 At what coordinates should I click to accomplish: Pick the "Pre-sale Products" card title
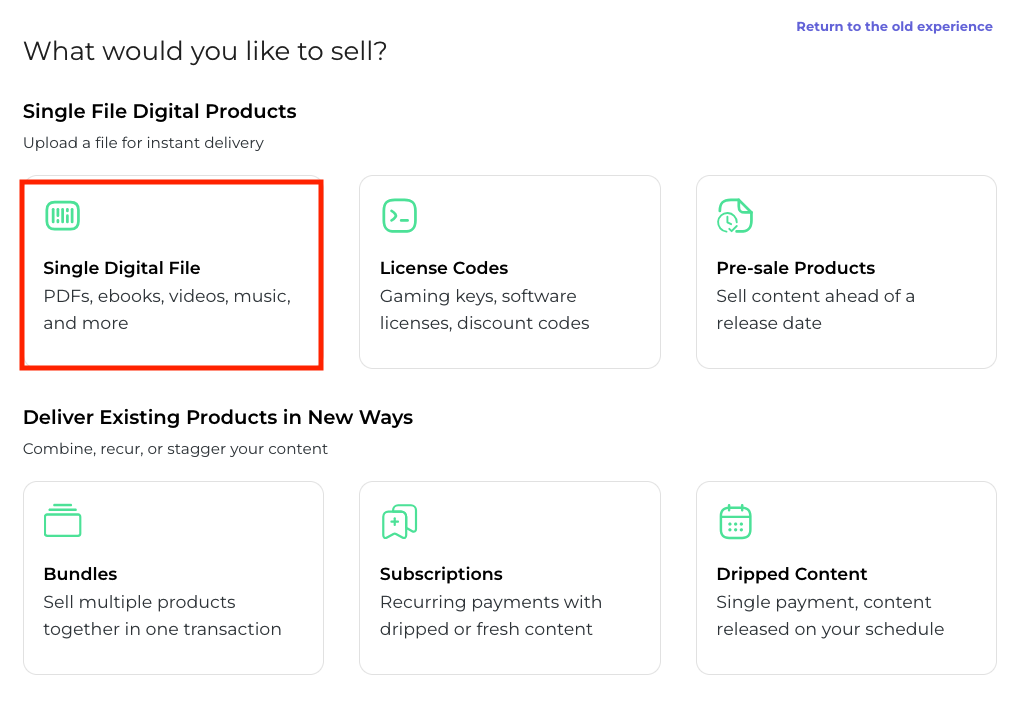(796, 268)
